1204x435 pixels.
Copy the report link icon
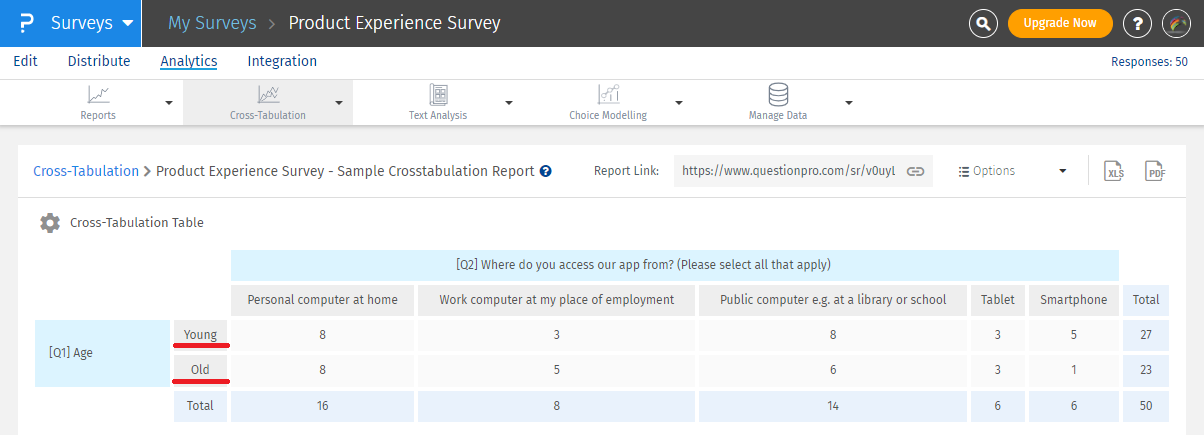pyautogui.click(x=915, y=171)
